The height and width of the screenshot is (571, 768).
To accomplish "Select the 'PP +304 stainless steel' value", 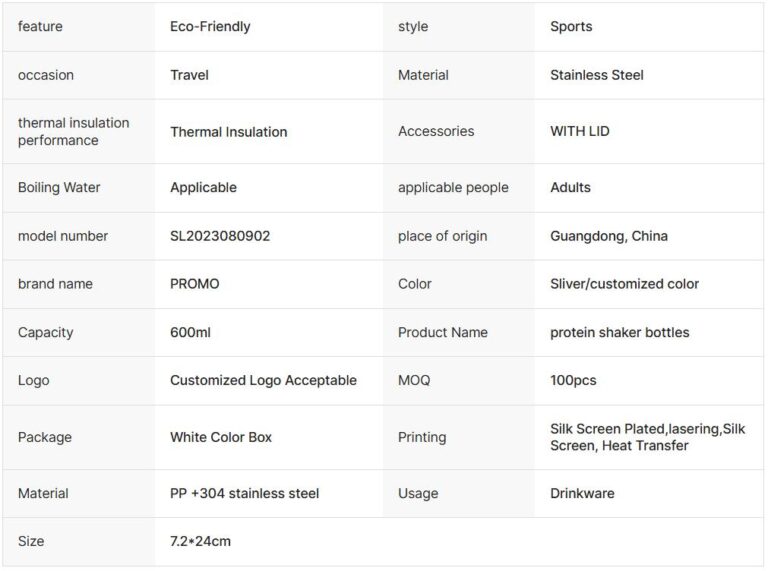I will (x=244, y=493).
